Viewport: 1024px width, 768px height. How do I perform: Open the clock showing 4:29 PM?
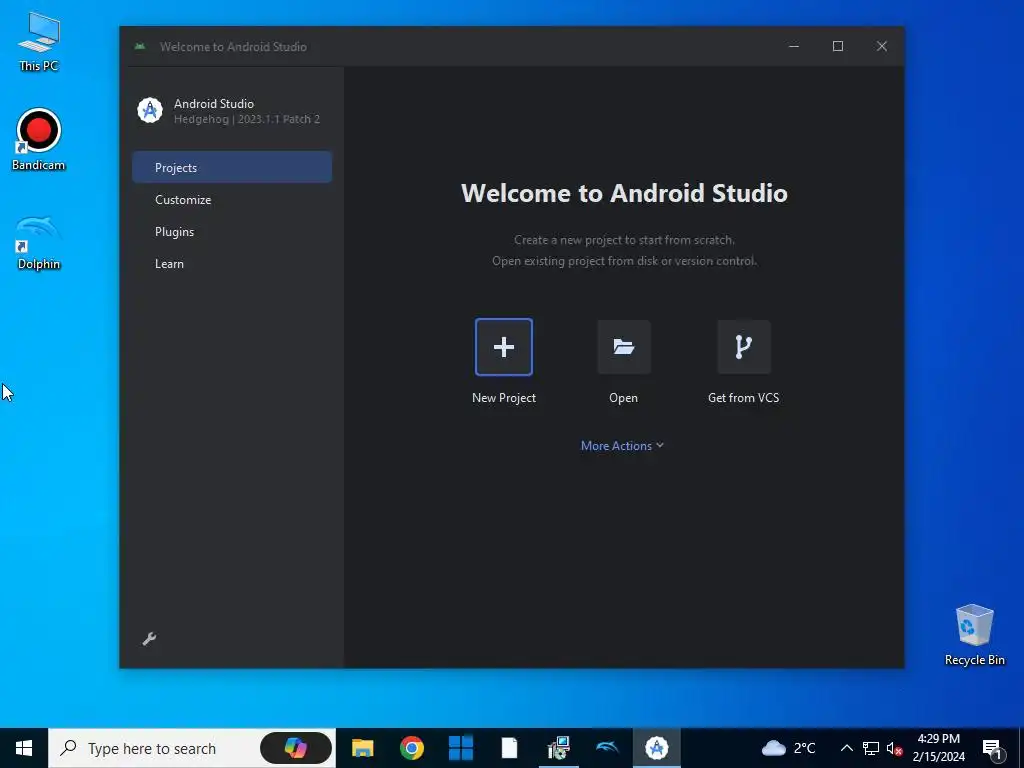pyautogui.click(x=938, y=748)
